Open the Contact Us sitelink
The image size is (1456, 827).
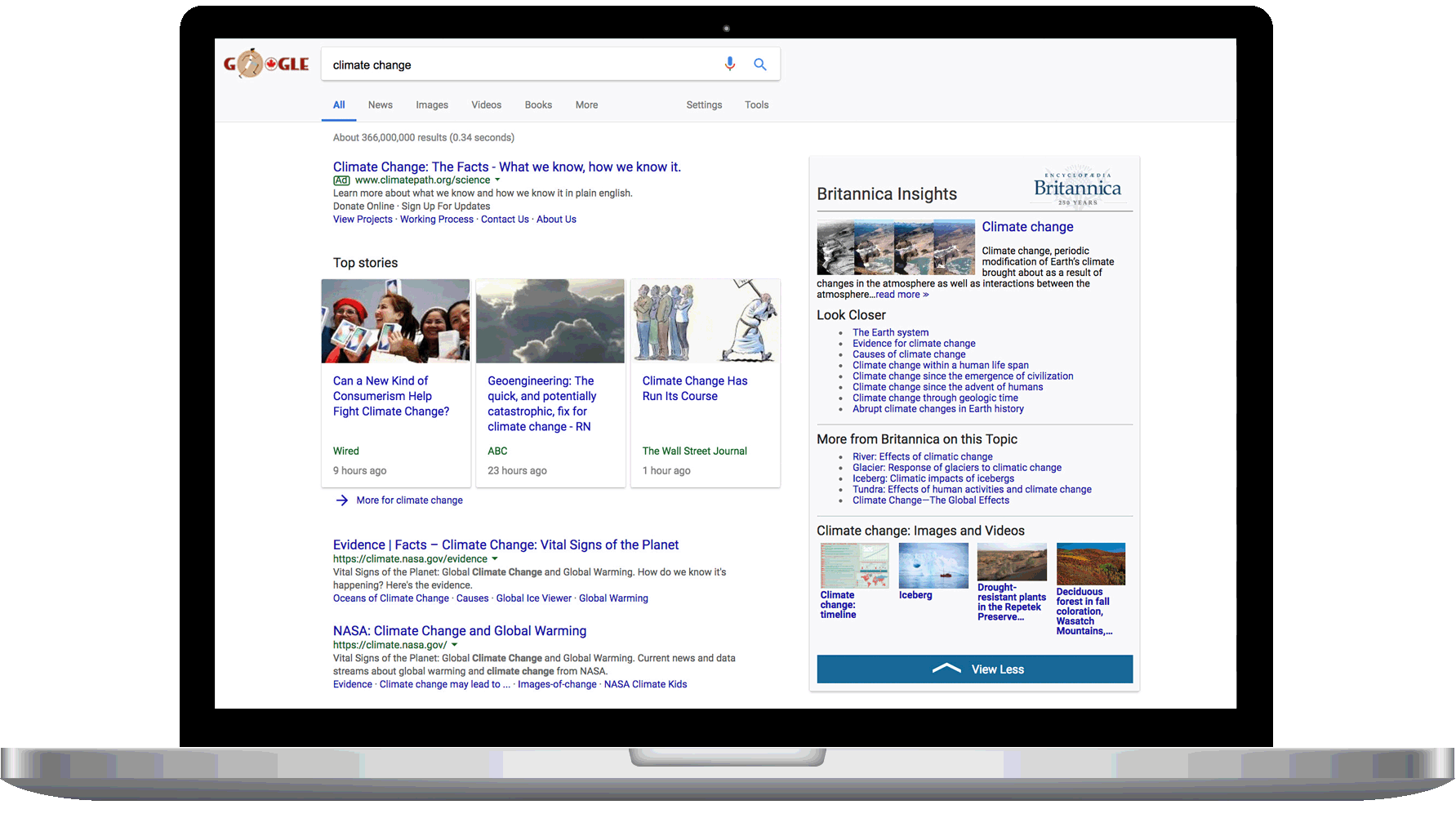[x=505, y=220]
